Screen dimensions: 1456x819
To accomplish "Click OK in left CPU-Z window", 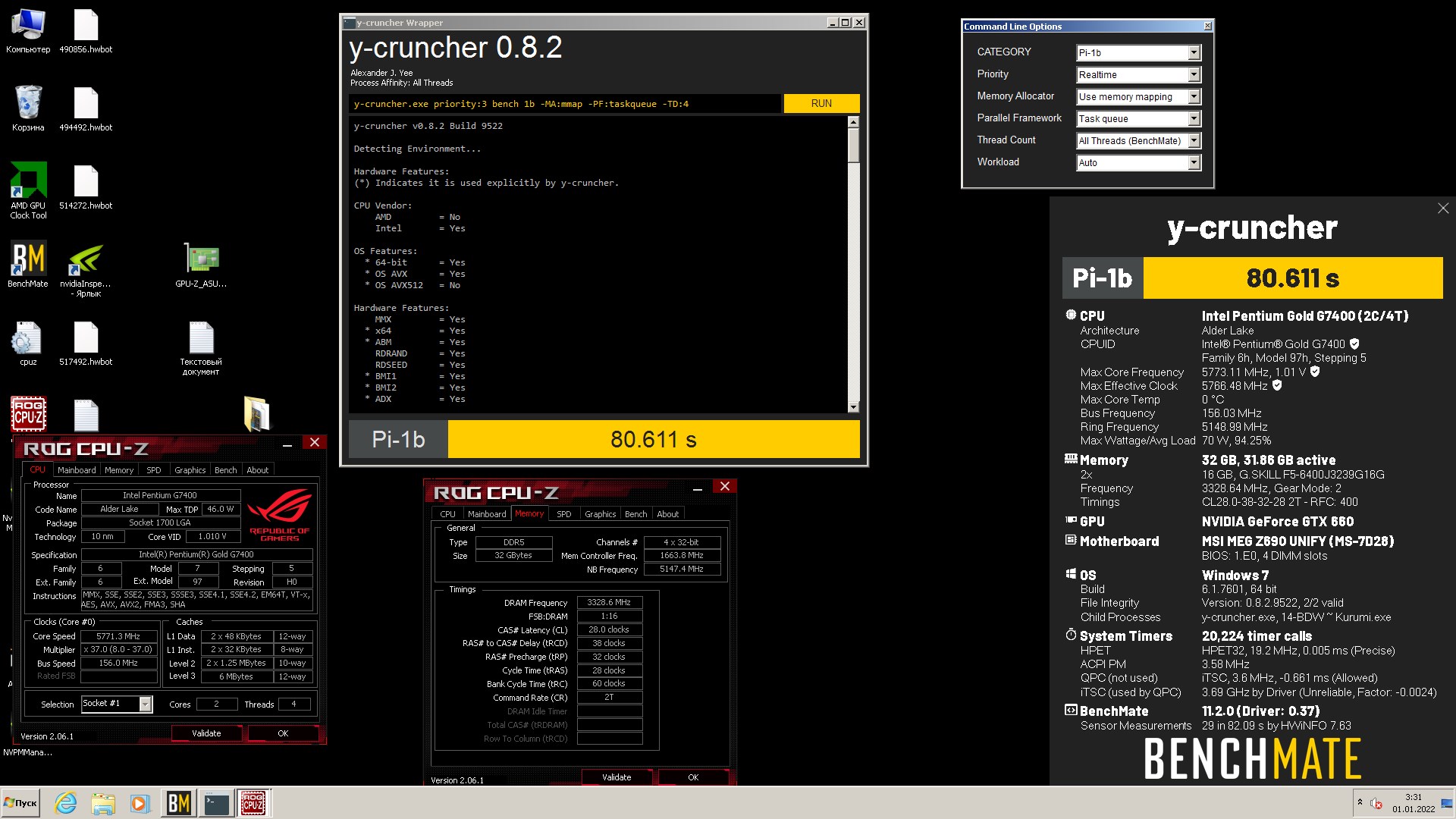I will coord(283,733).
